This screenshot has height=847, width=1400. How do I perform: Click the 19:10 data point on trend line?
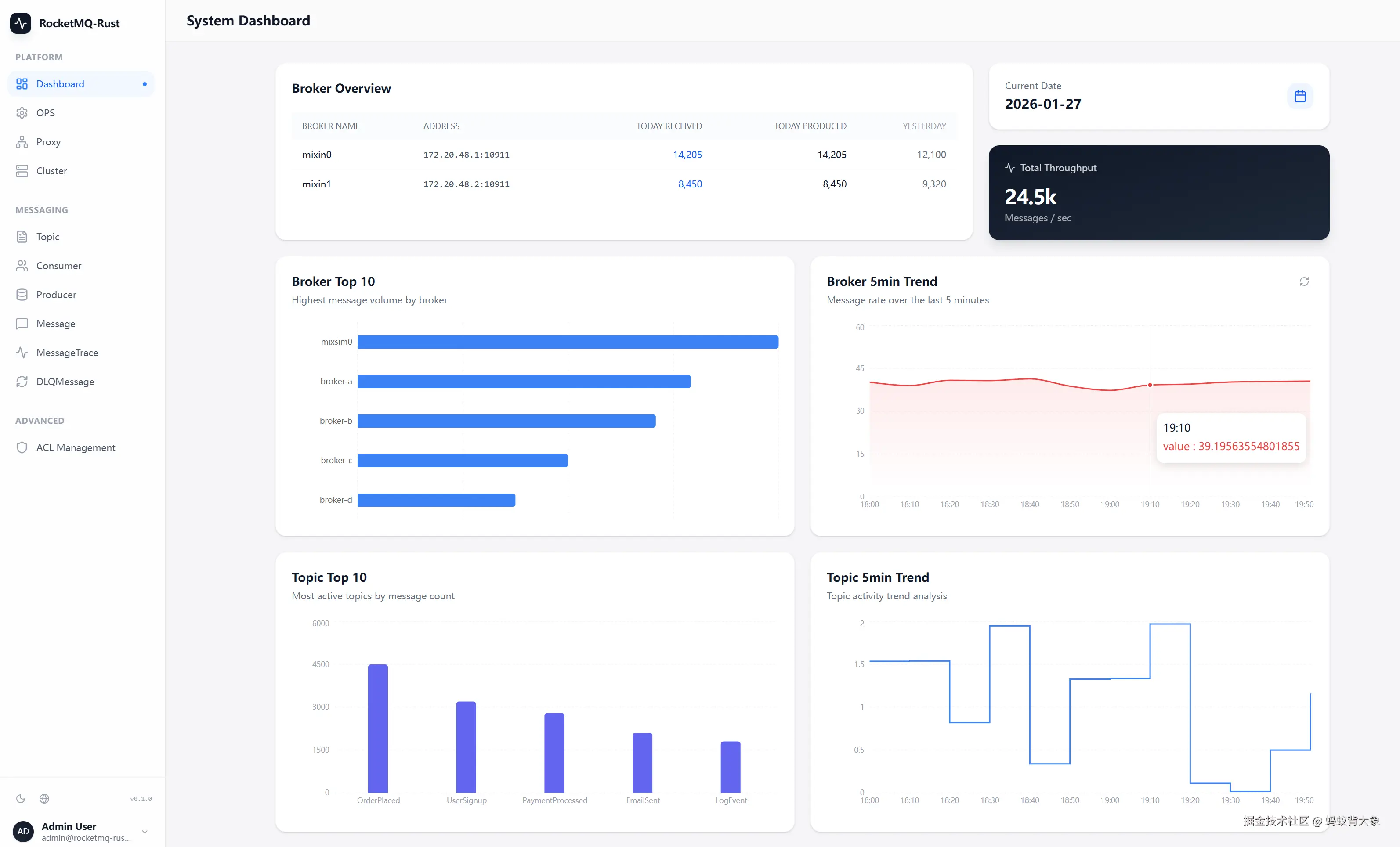pyautogui.click(x=1150, y=385)
